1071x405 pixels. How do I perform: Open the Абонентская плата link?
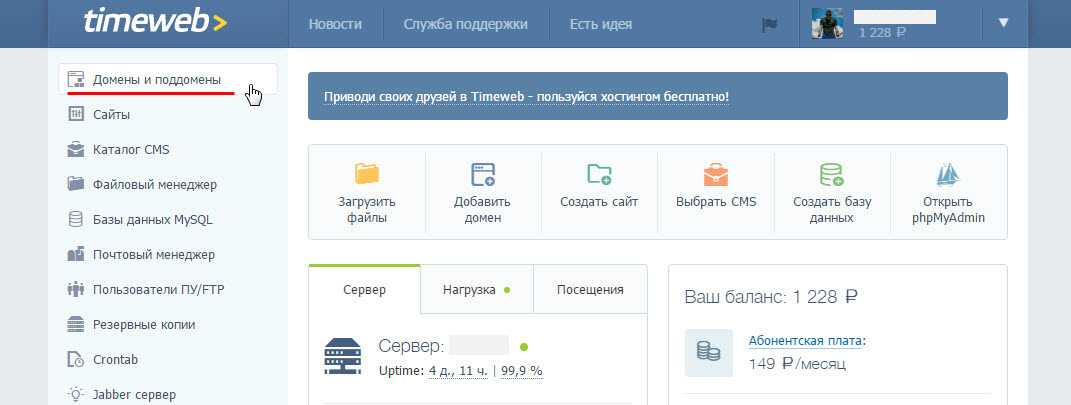pos(807,341)
